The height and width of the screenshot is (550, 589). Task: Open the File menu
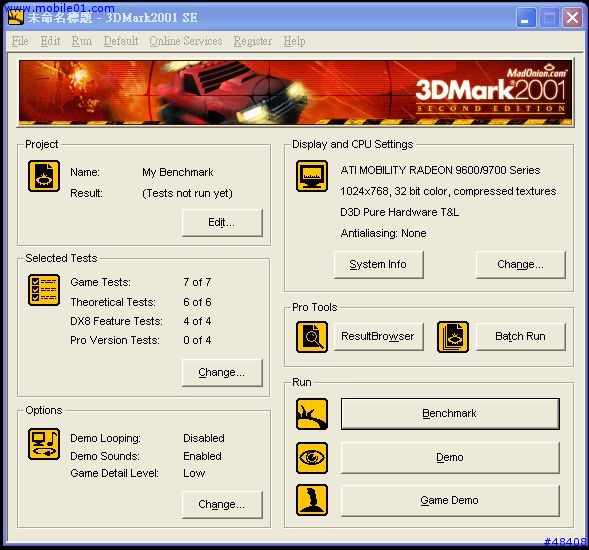(x=20, y=41)
